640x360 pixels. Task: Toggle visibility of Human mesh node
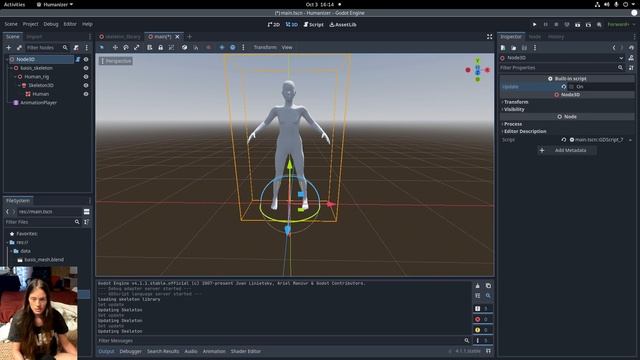click(x=86, y=94)
